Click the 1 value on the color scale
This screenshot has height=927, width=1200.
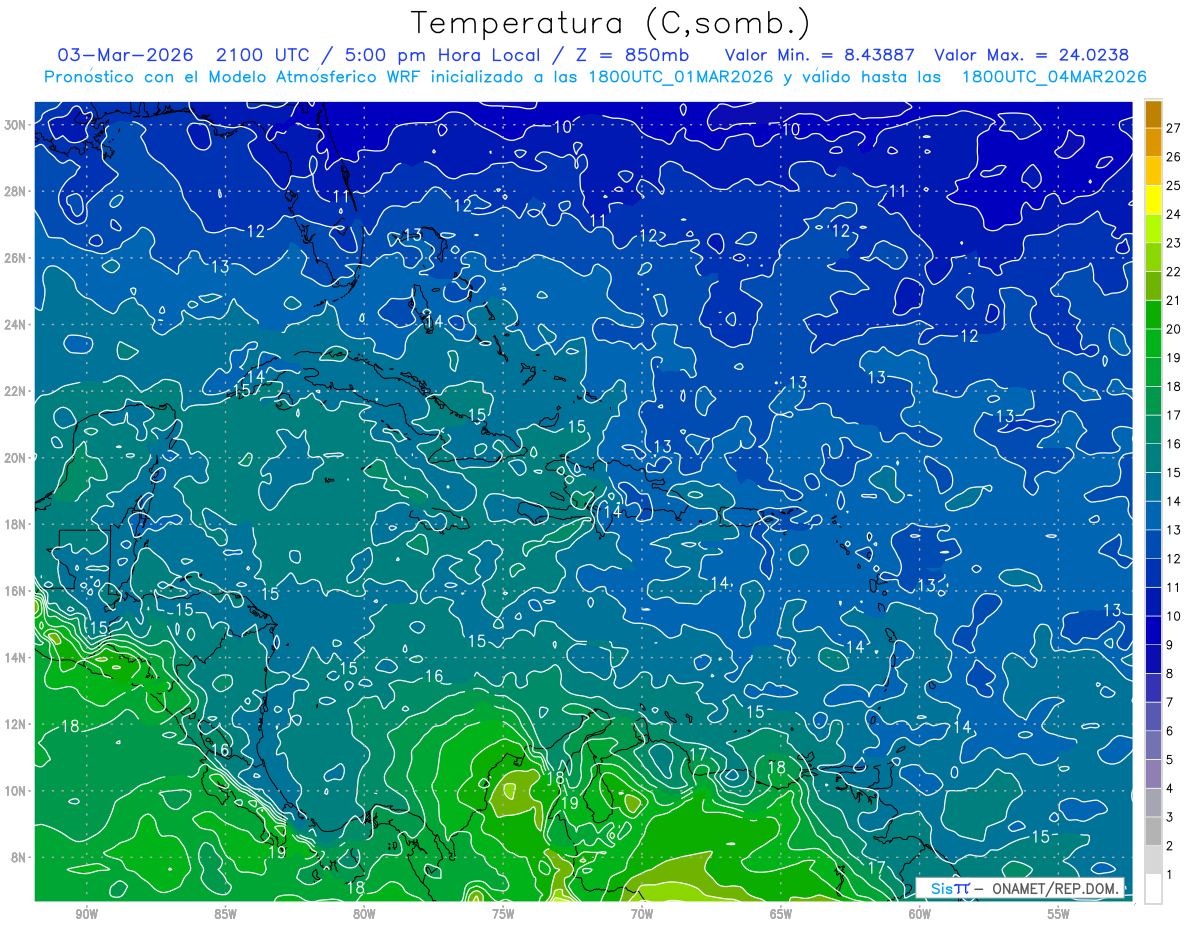1170,874
